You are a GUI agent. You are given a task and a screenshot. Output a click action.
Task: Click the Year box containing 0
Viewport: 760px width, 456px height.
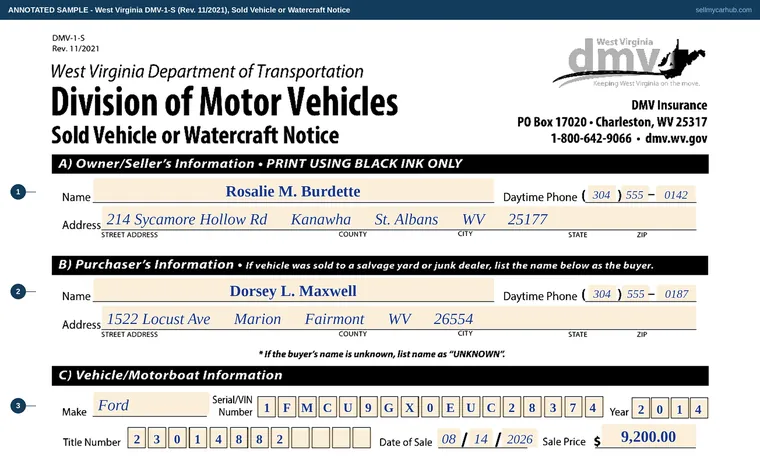[660, 409]
